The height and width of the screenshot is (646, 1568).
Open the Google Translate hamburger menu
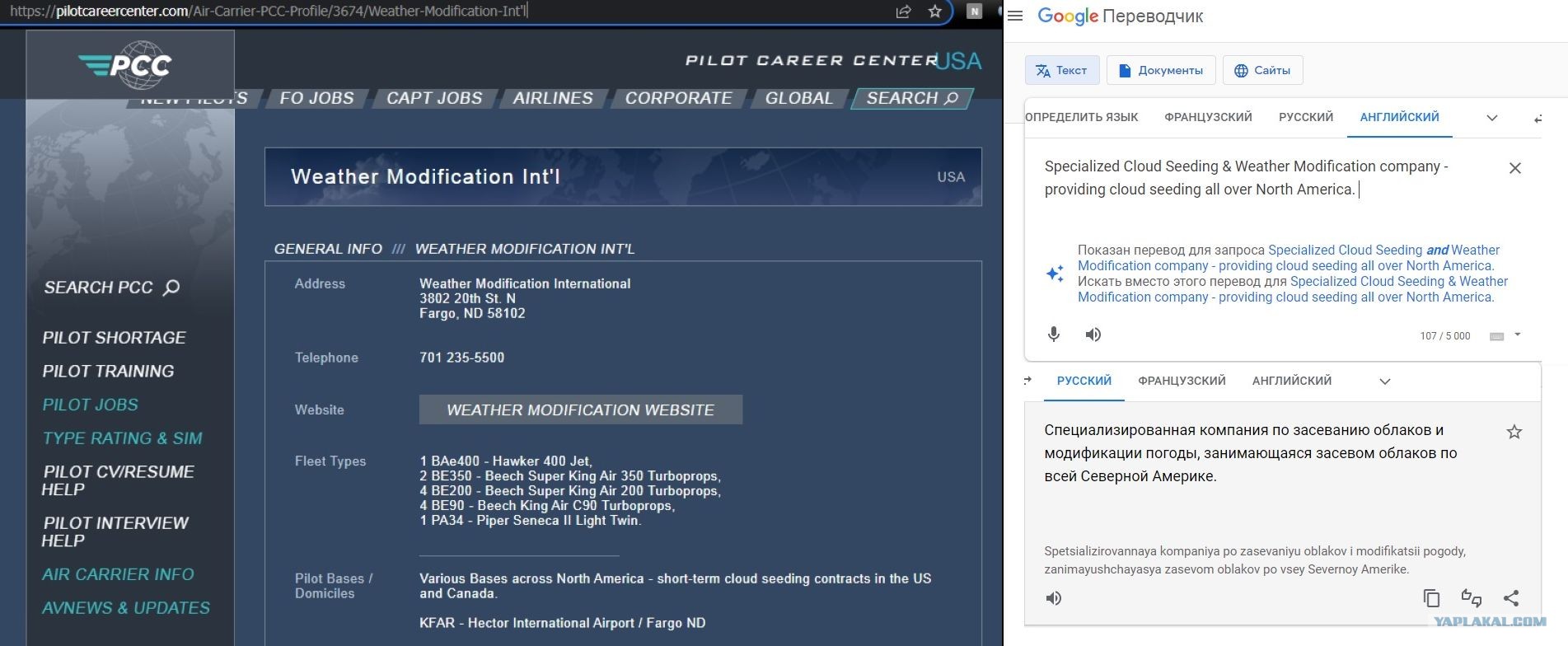tap(1015, 16)
